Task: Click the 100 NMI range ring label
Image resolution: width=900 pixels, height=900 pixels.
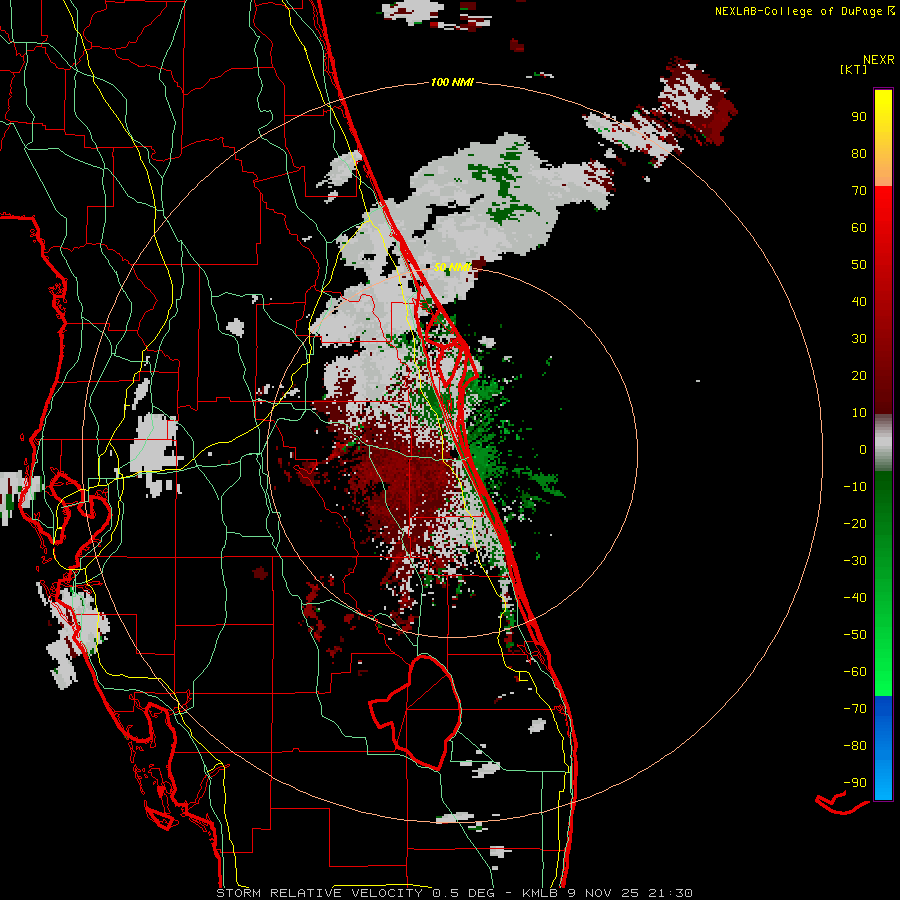Action: (x=452, y=82)
